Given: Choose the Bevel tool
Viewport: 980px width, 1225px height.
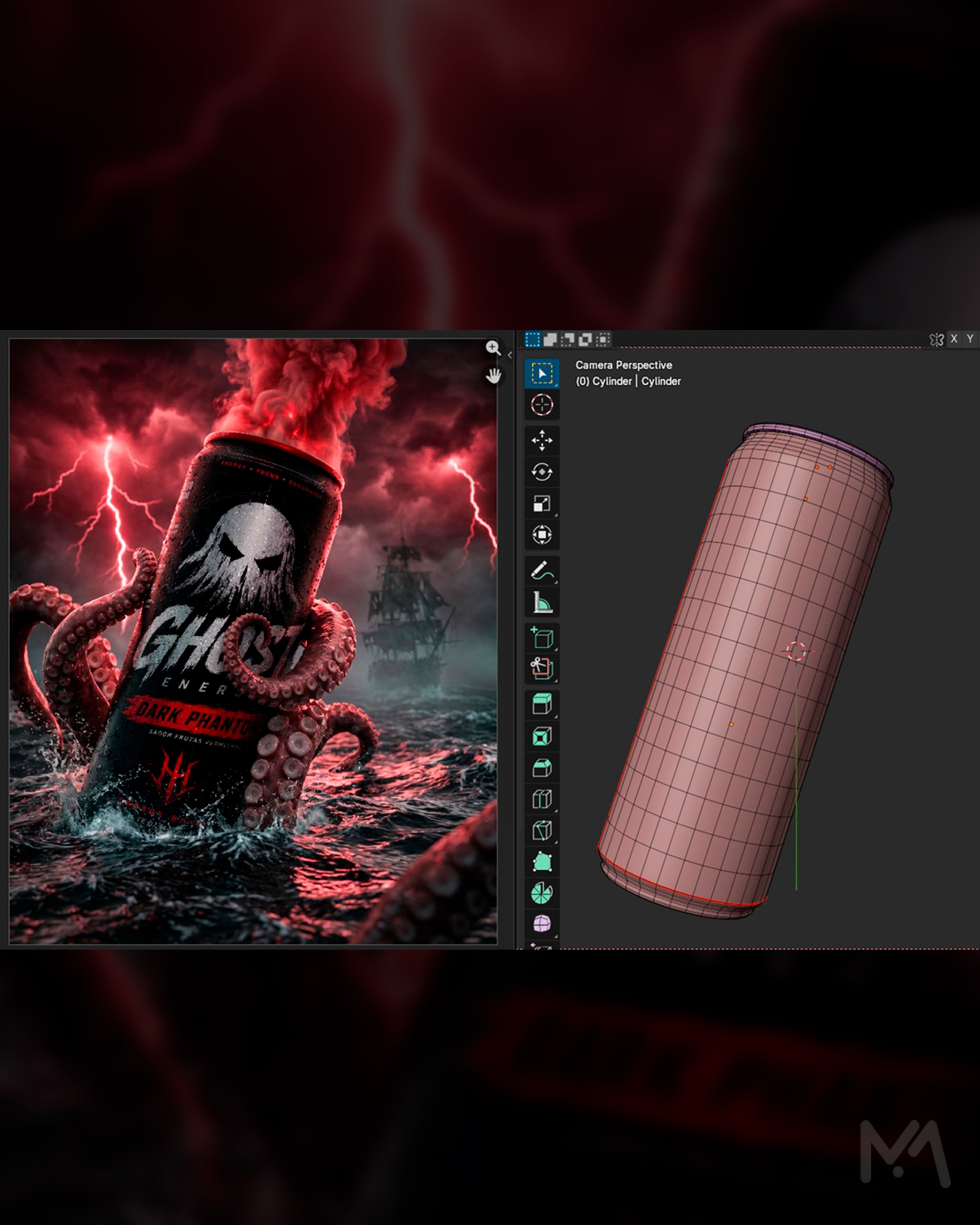Looking at the screenshot, I should 541,768.
